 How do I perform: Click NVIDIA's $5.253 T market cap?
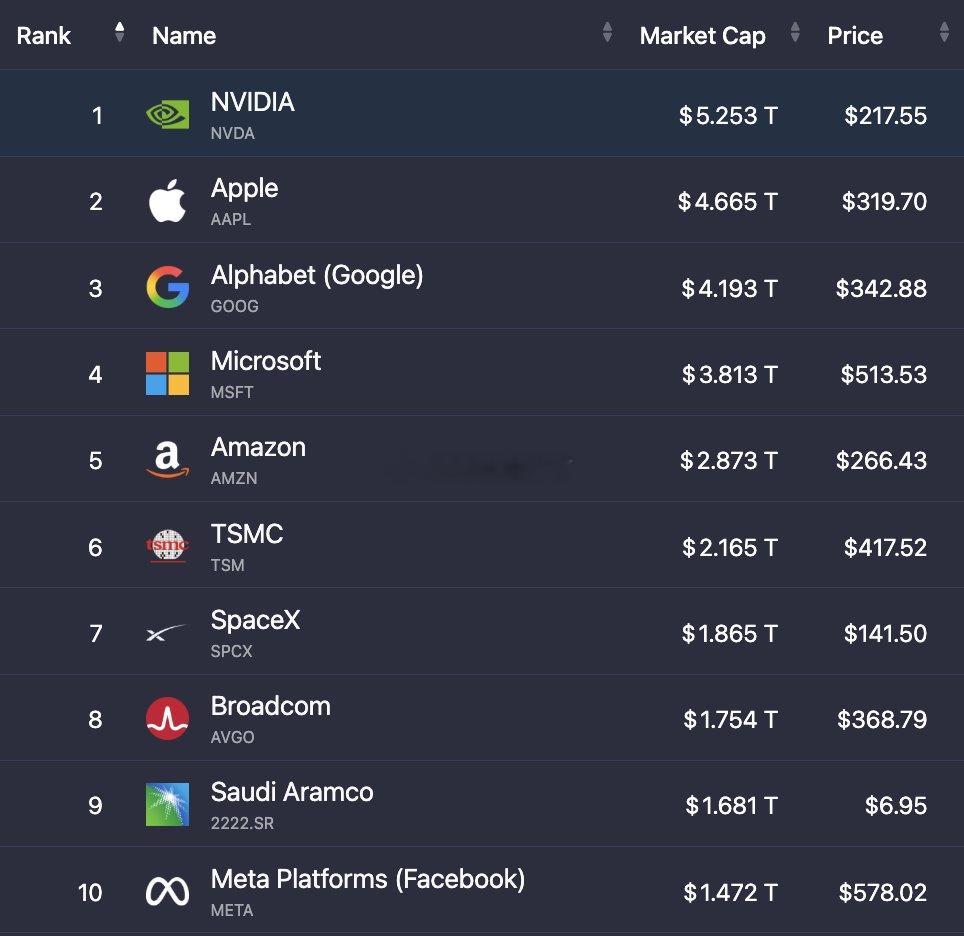729,116
